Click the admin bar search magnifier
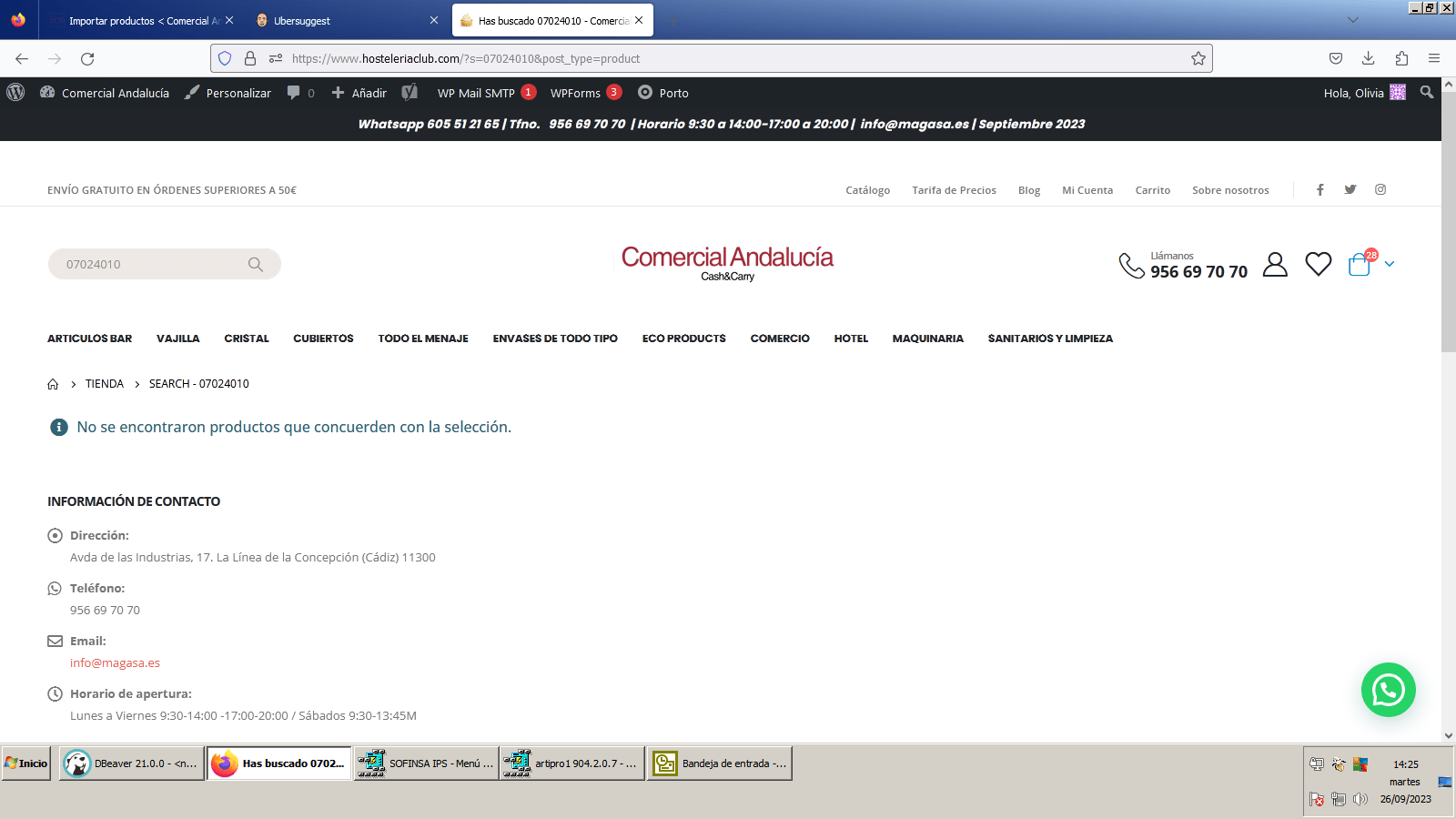The image size is (1456, 819). (x=1427, y=92)
